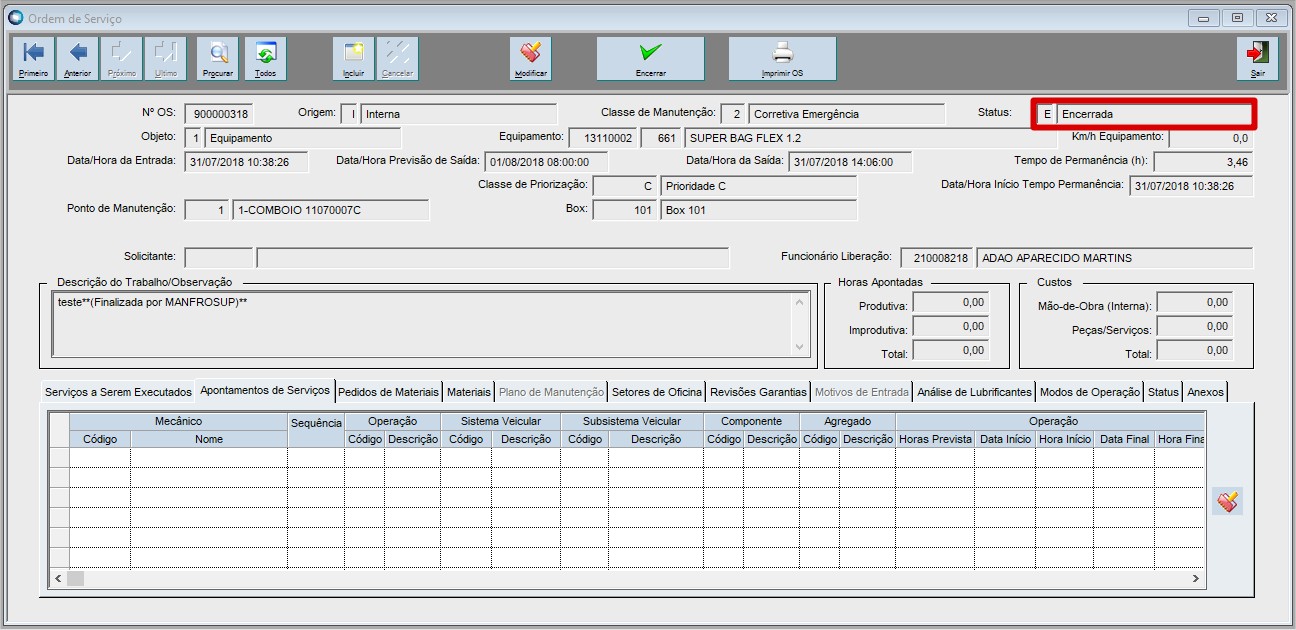Click the description scrollbar up arrow

(799, 301)
